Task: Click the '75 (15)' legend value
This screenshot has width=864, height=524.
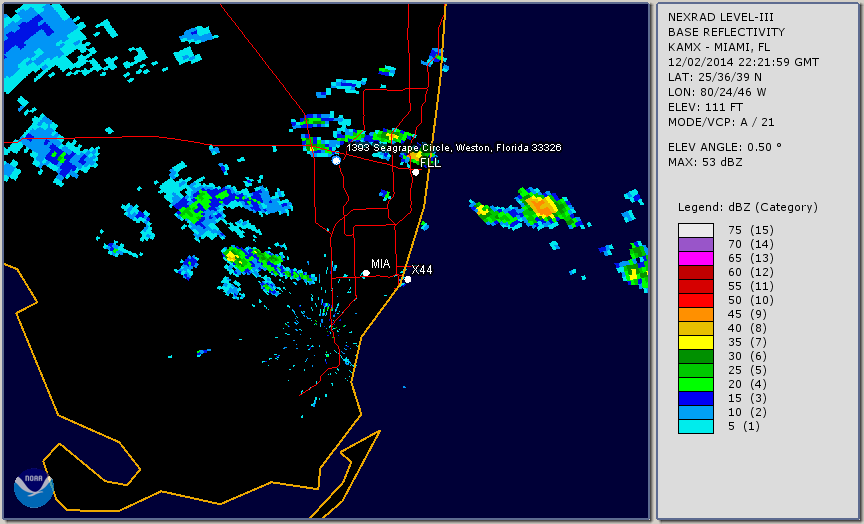Action: [x=750, y=230]
